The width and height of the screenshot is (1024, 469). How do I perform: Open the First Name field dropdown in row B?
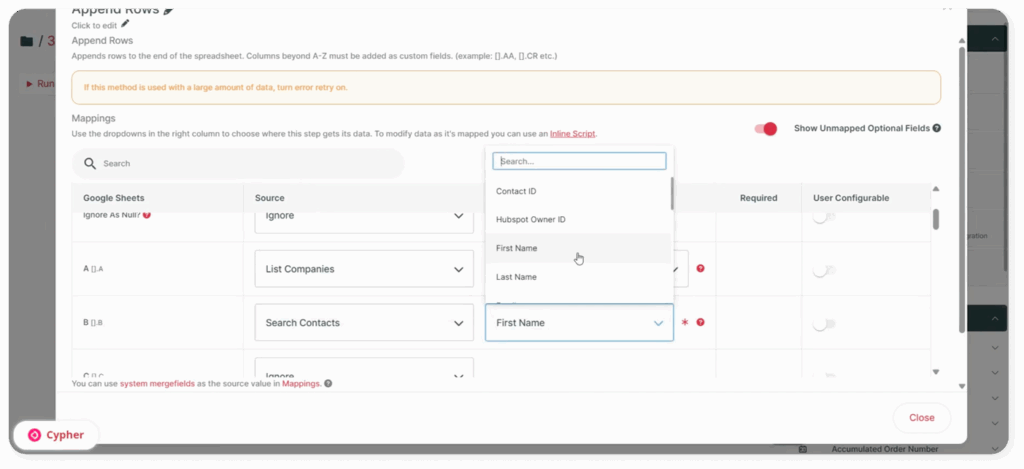click(x=579, y=323)
